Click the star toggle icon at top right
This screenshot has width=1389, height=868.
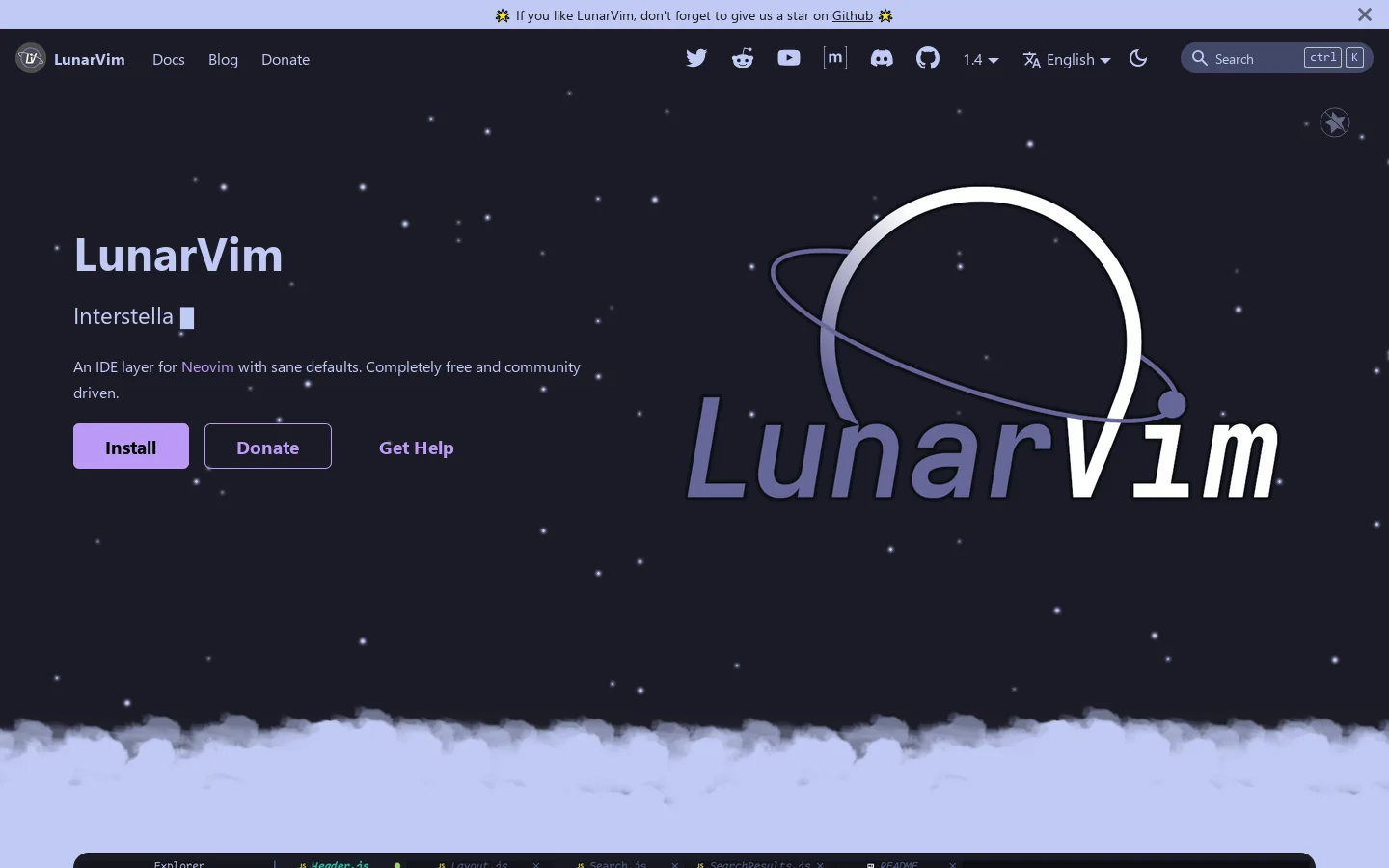coord(1335,122)
